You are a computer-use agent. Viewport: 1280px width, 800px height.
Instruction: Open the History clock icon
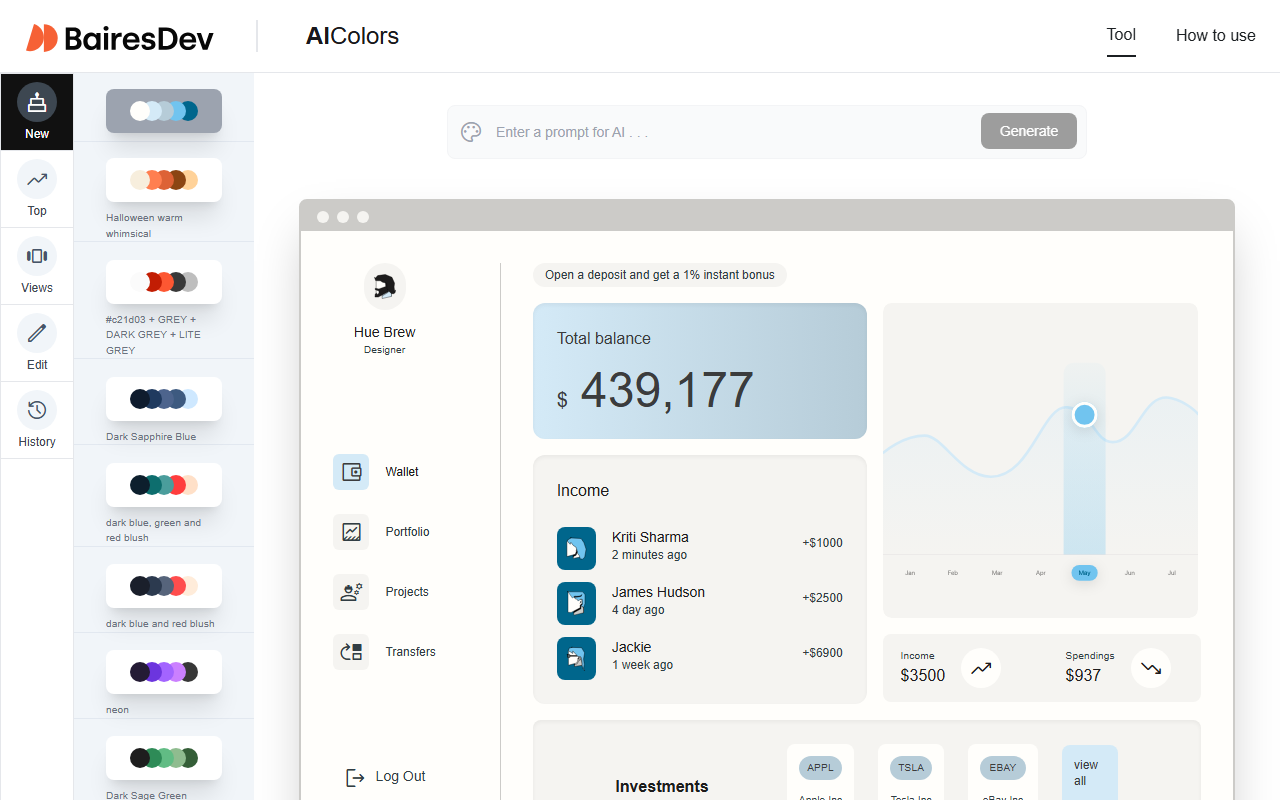37,410
